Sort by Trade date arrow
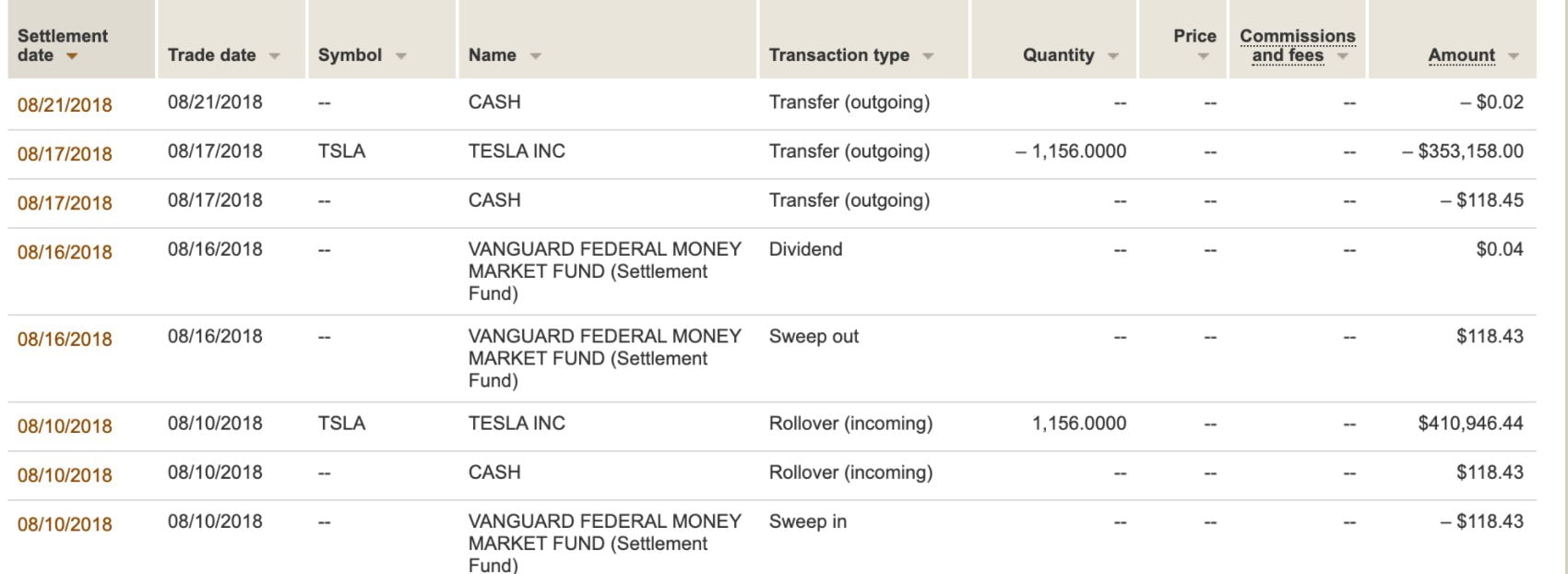 [274, 56]
